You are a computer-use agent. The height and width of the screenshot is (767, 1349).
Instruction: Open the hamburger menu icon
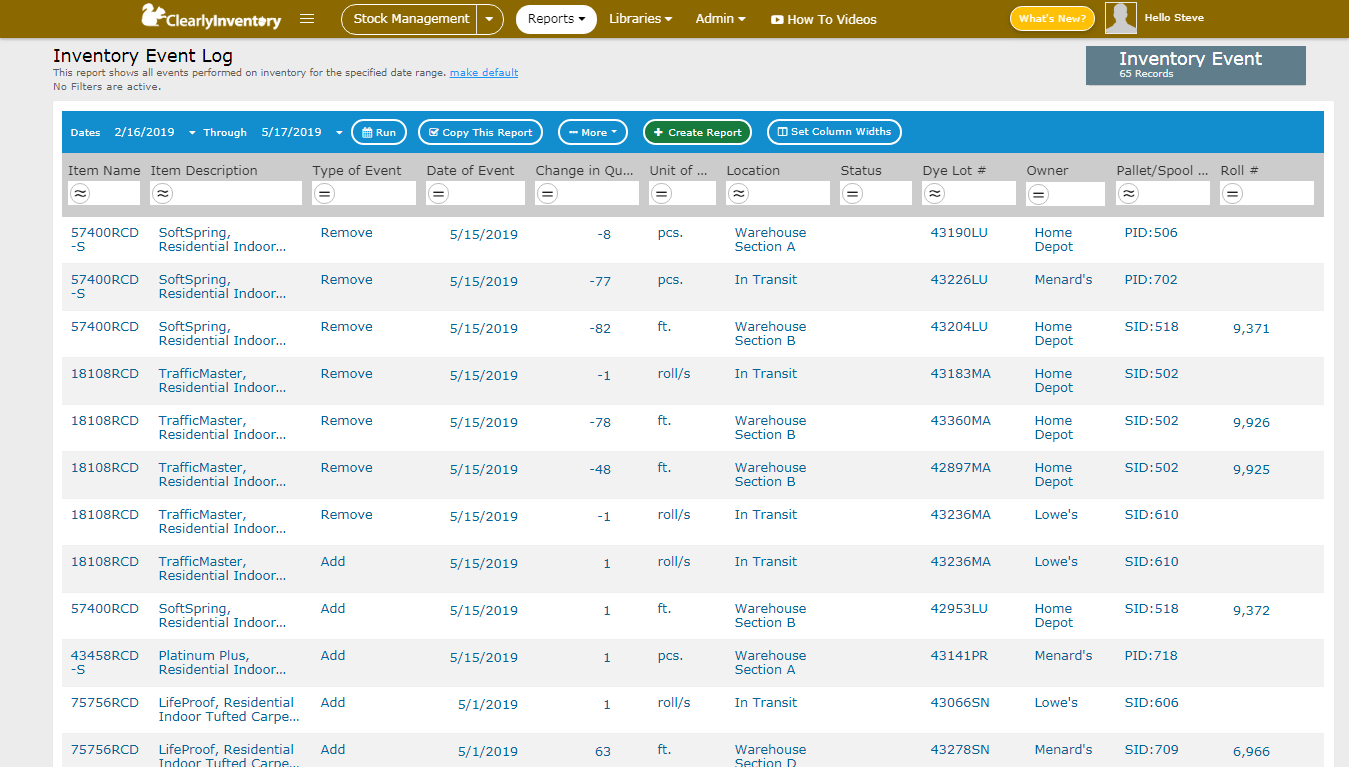(307, 18)
